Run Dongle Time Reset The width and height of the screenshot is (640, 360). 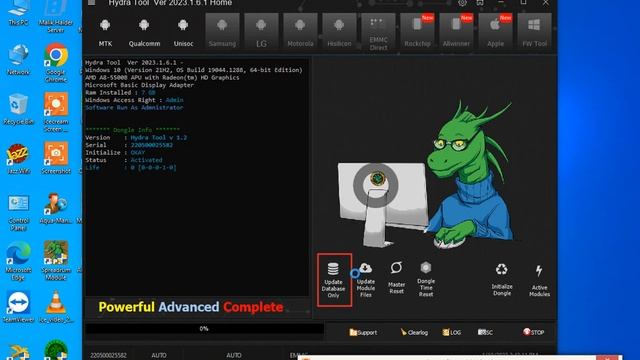pyautogui.click(x=426, y=279)
